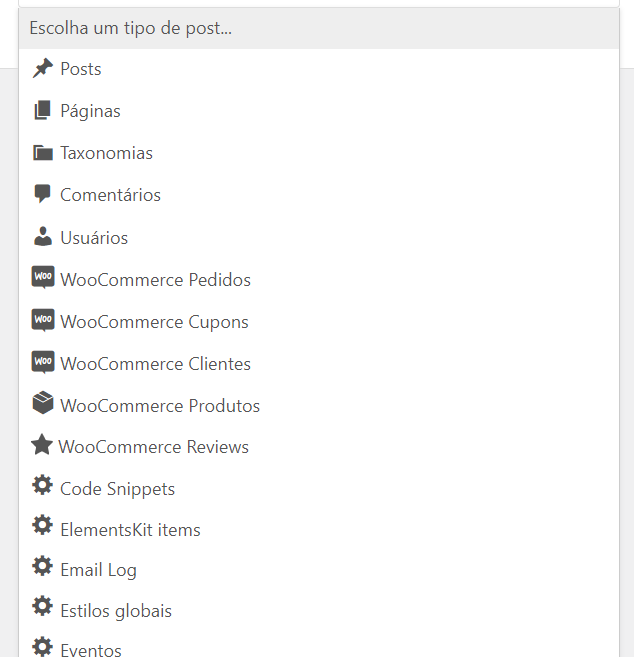The width and height of the screenshot is (634, 657).
Task: Click the Woo icon beside WooCommerce Cupons
Action: tap(43, 320)
